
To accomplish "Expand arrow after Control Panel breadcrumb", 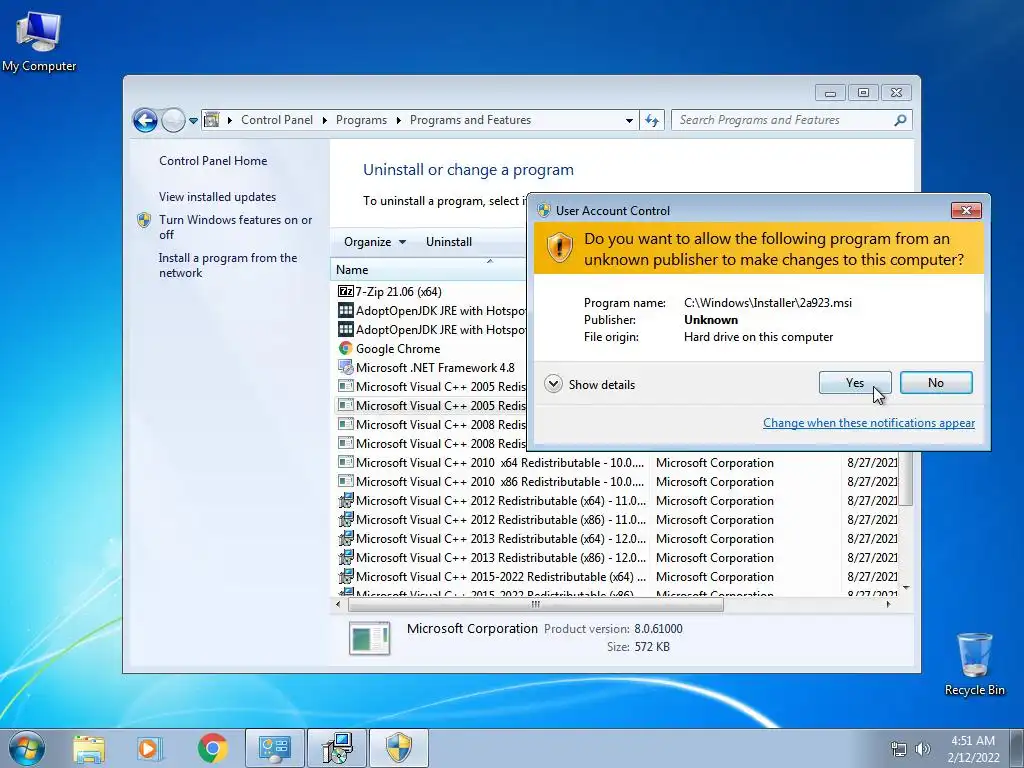I will [325, 120].
